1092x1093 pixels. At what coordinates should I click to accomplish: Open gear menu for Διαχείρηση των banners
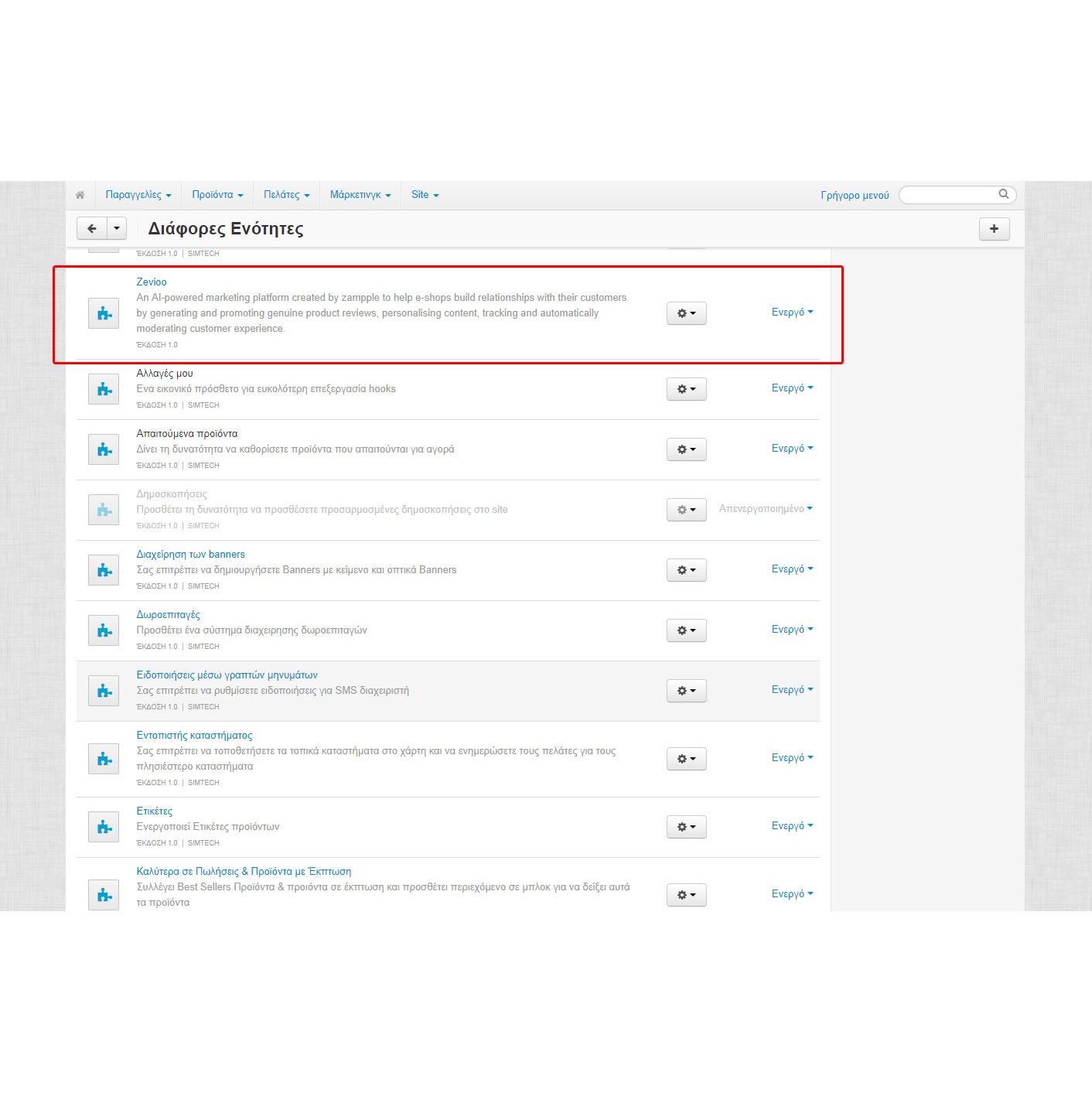(x=686, y=570)
